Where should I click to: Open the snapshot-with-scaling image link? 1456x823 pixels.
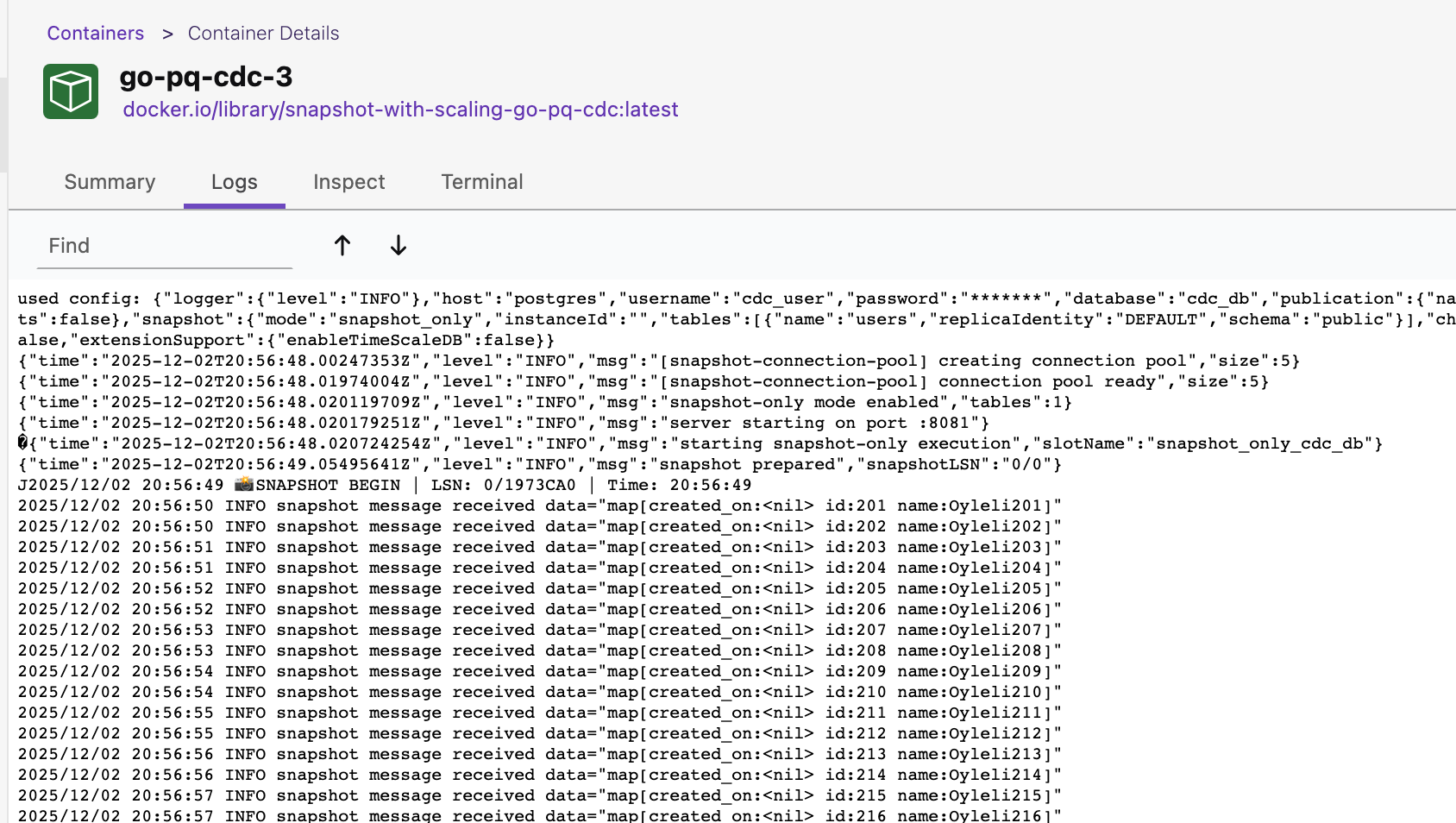point(400,110)
